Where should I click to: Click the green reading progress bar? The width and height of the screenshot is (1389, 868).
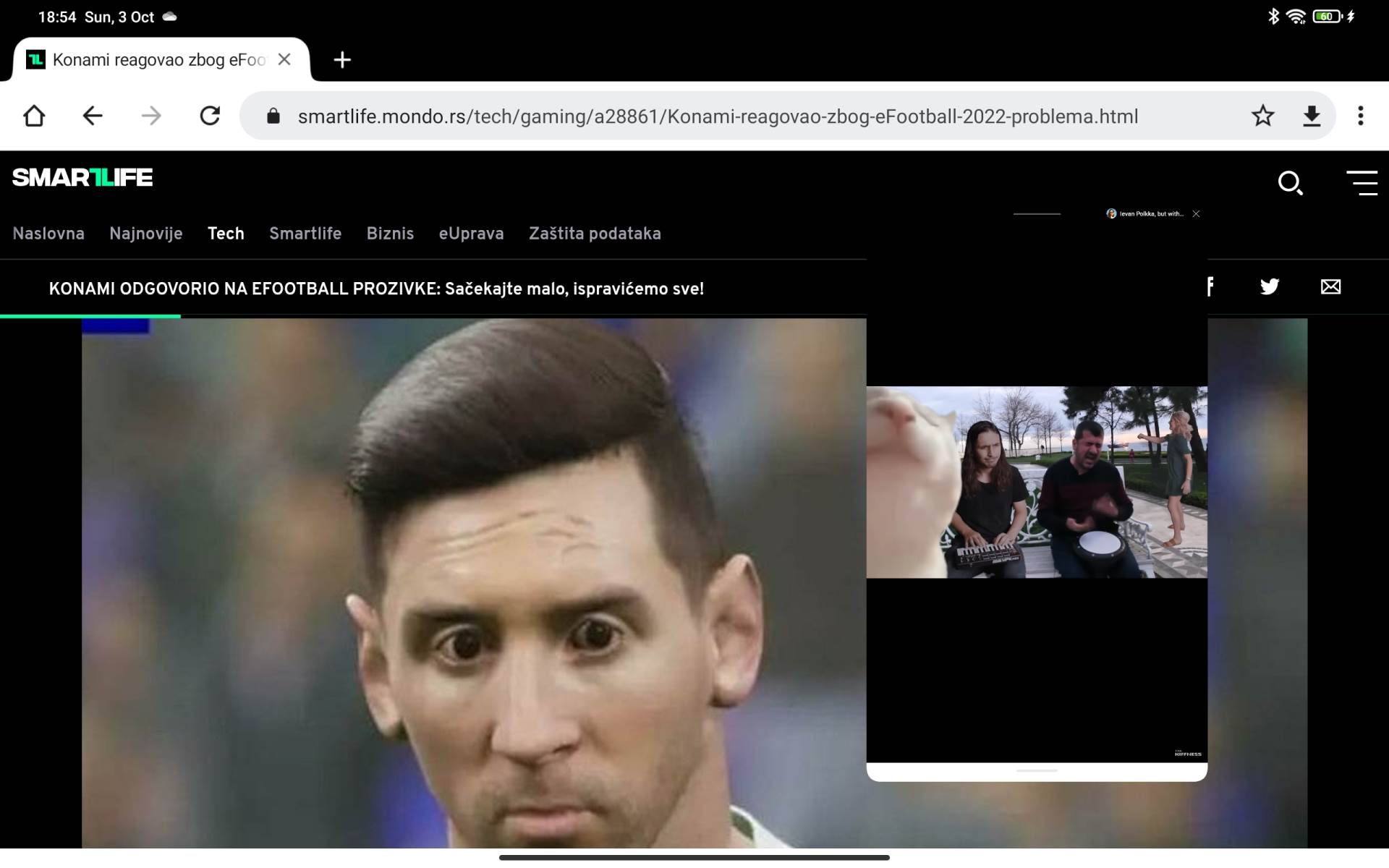90,316
